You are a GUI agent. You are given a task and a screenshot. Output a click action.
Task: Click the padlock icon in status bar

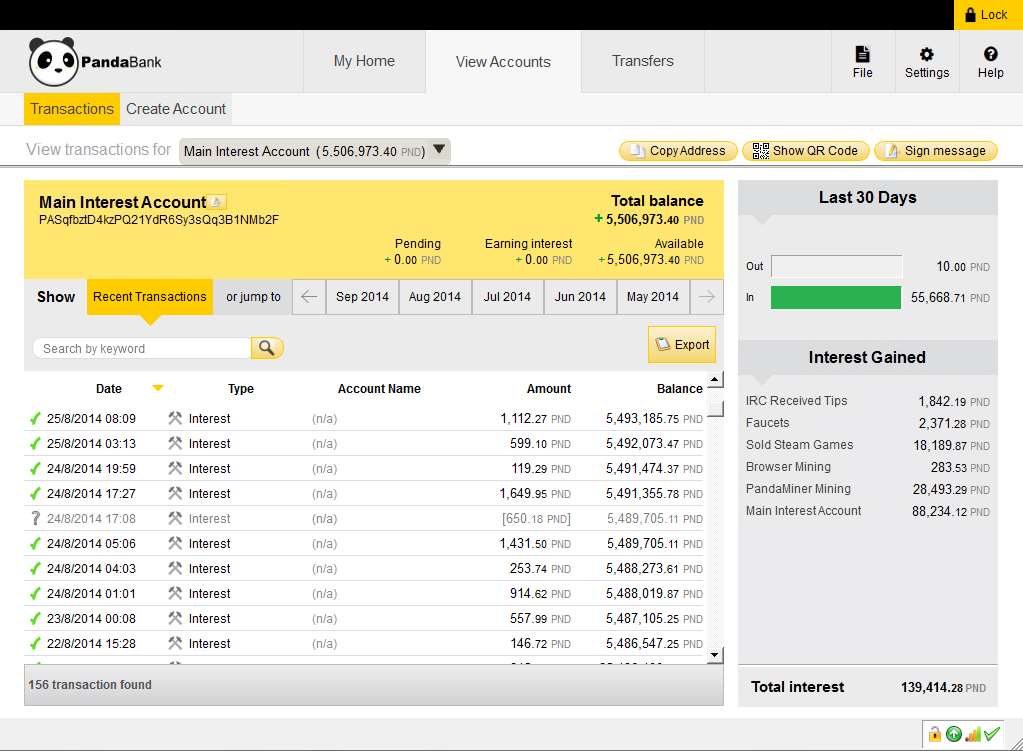click(x=934, y=734)
